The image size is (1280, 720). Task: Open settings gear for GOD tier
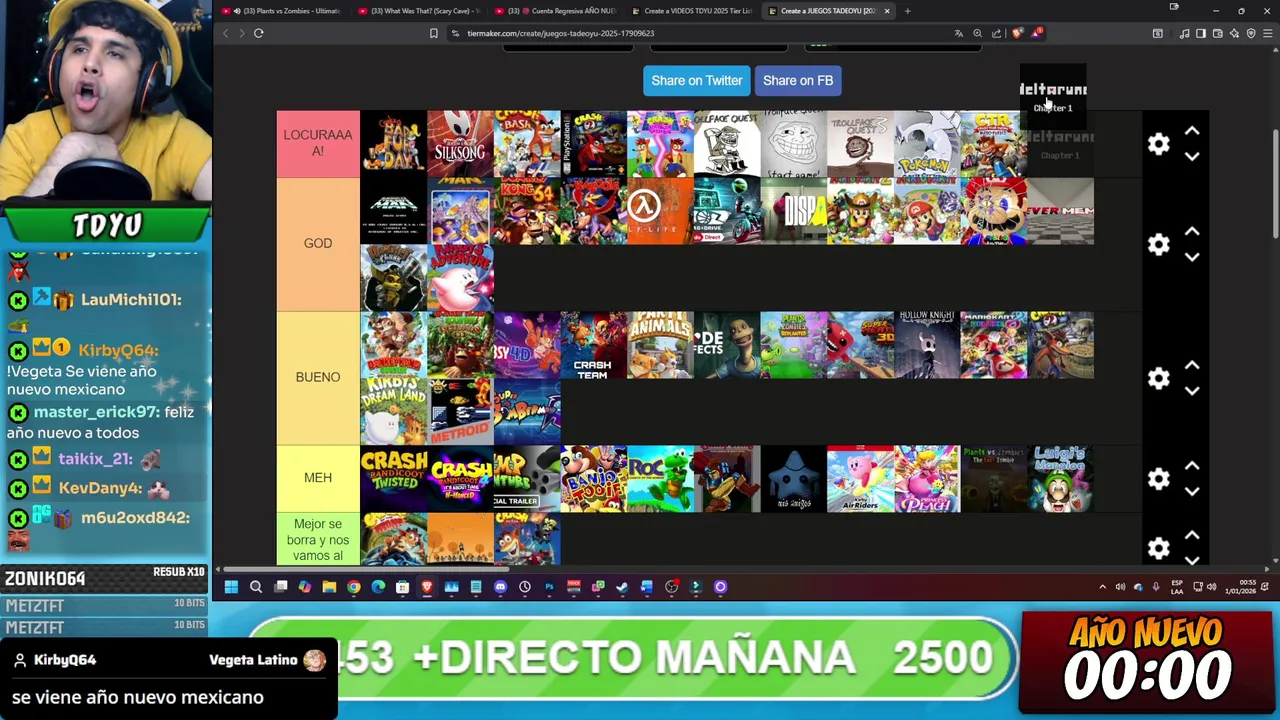coord(1158,244)
